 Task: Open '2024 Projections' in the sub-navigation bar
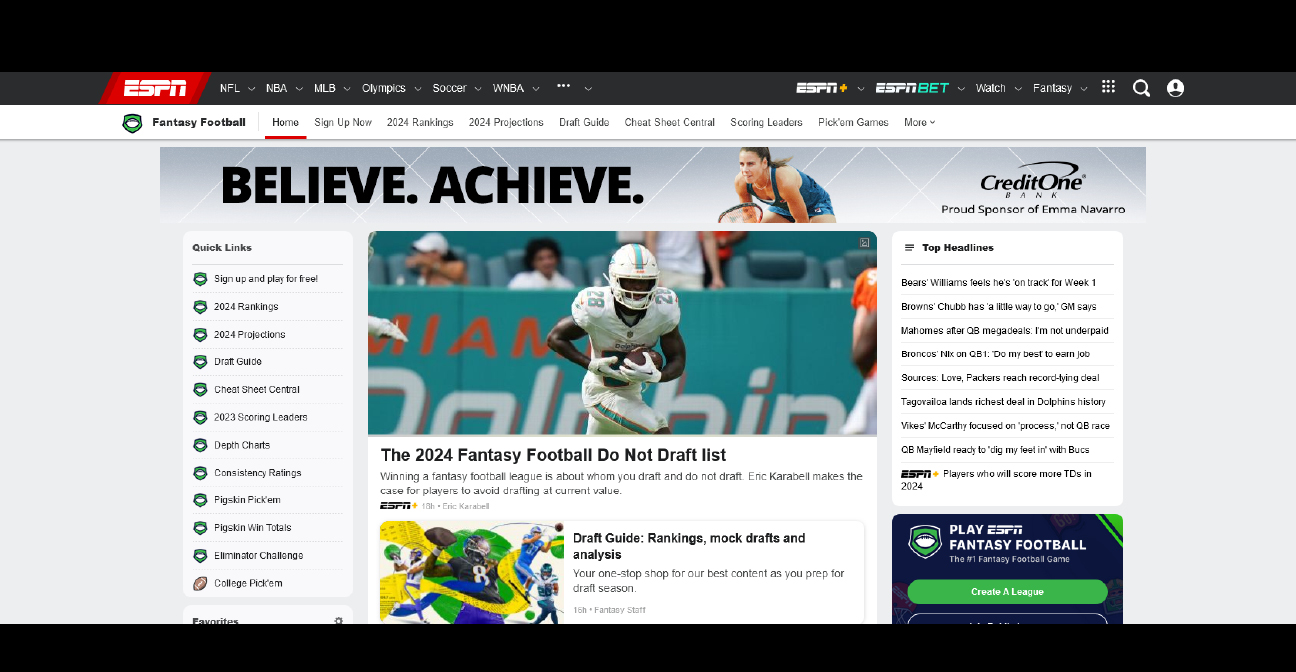pyautogui.click(x=506, y=123)
